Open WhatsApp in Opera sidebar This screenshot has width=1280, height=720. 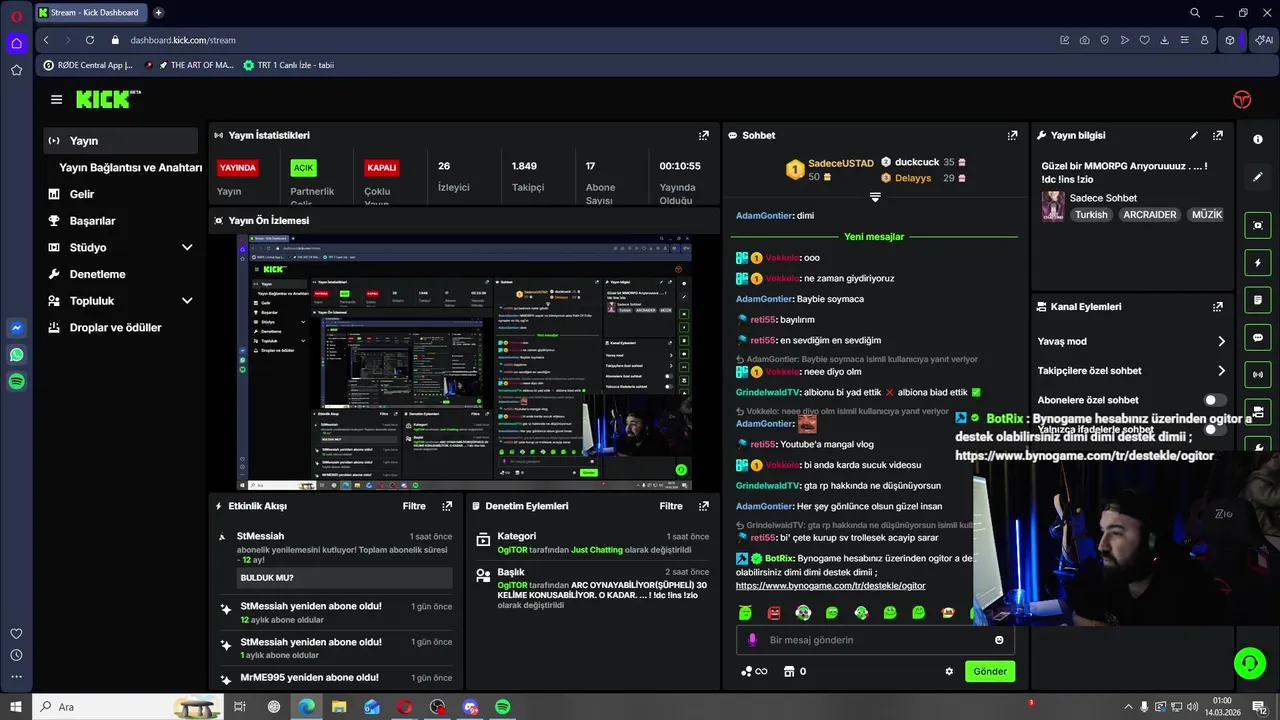16,355
